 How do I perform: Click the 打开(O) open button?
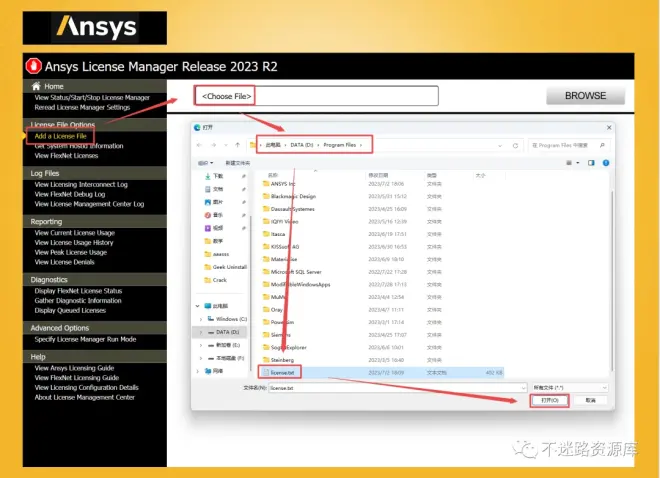(549, 400)
